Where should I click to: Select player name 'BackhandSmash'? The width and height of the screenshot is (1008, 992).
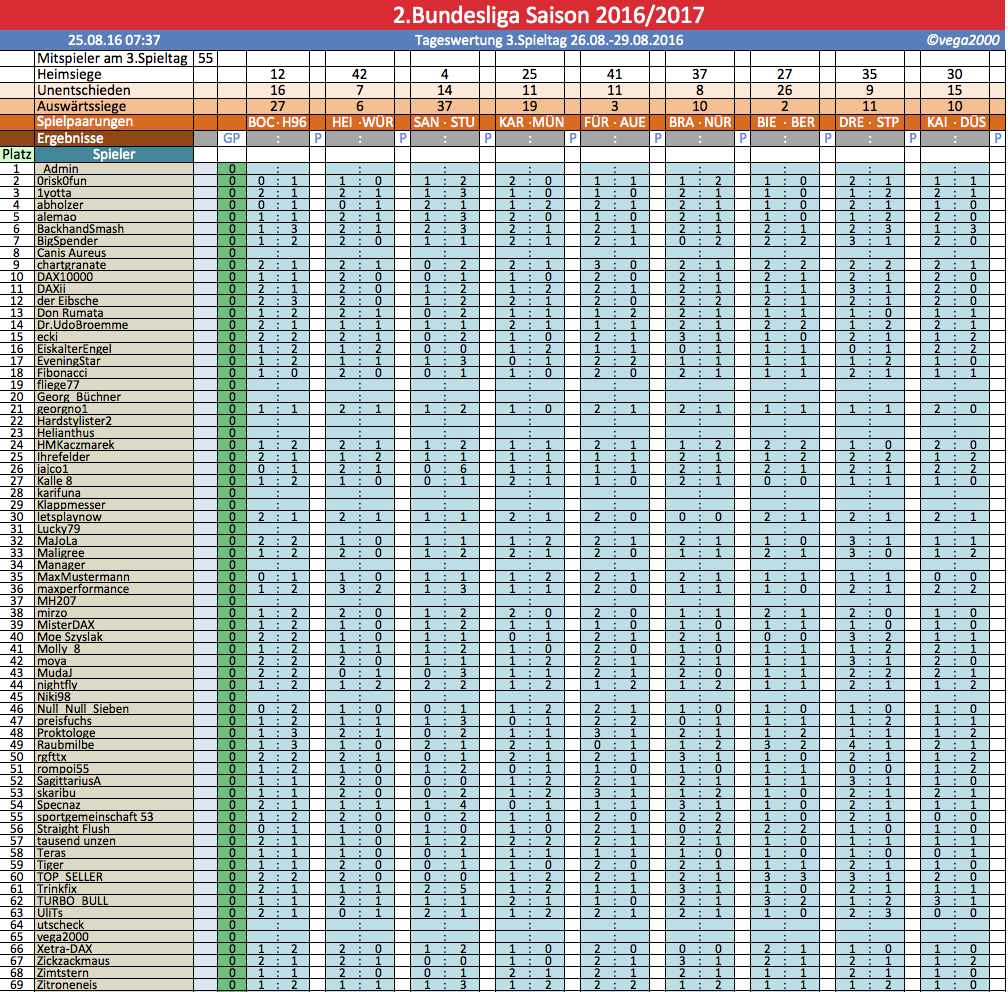click(x=80, y=229)
